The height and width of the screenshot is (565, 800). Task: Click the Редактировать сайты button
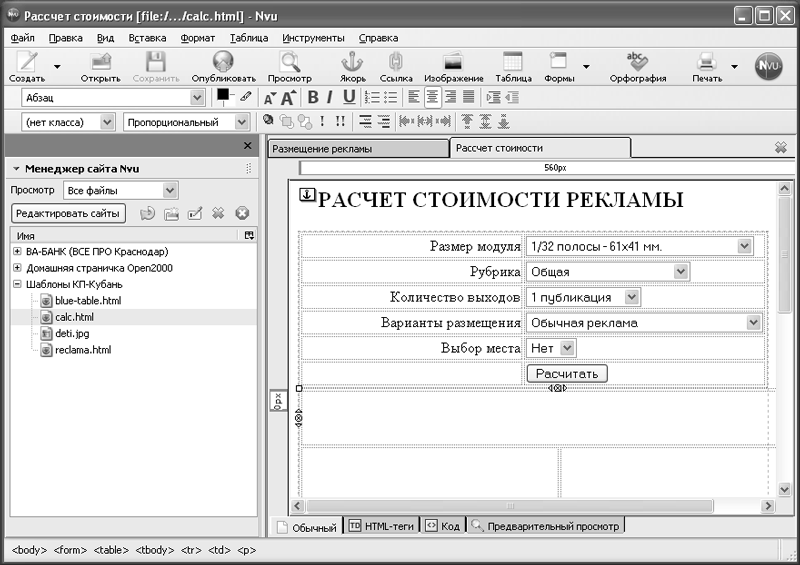69,213
